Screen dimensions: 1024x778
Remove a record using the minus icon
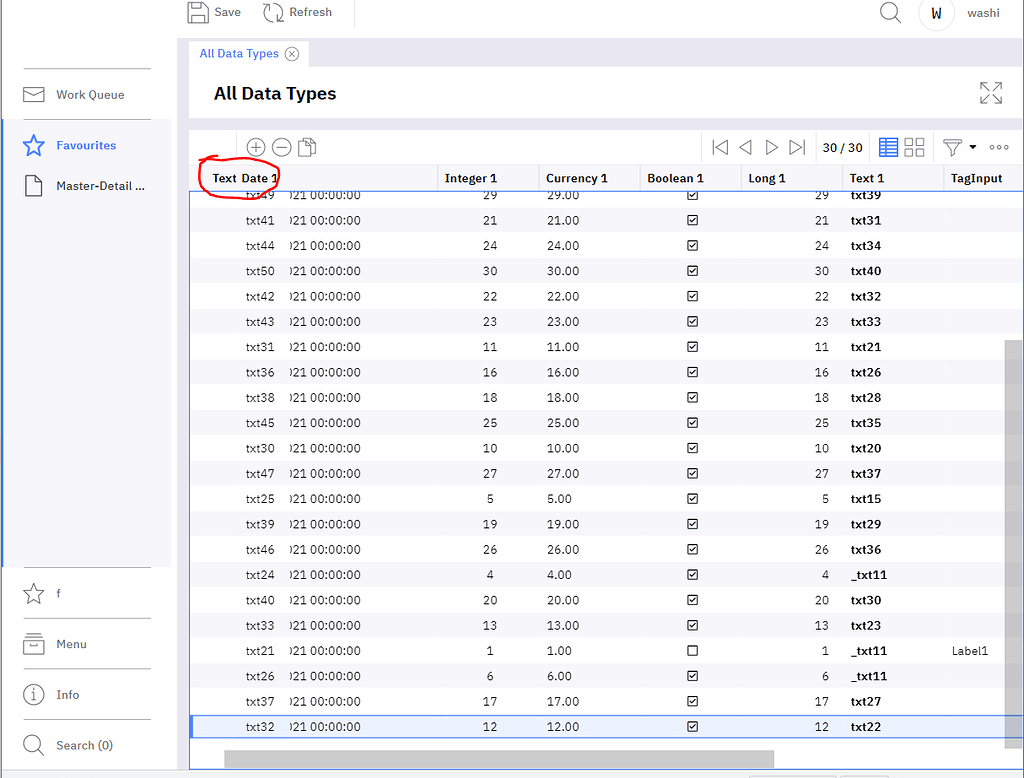[281, 146]
